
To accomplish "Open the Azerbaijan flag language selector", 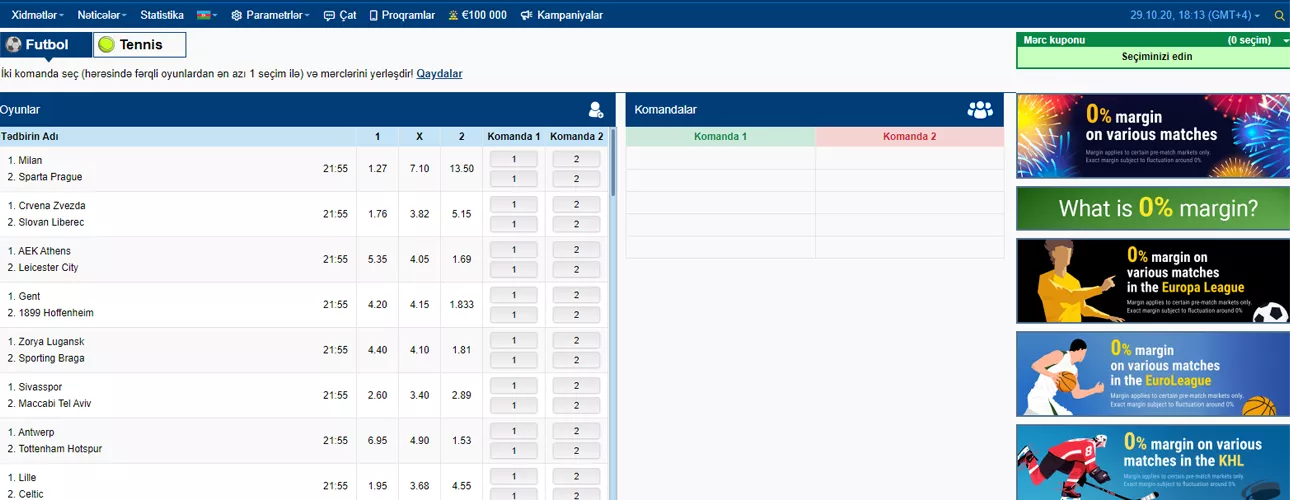I will [207, 16].
